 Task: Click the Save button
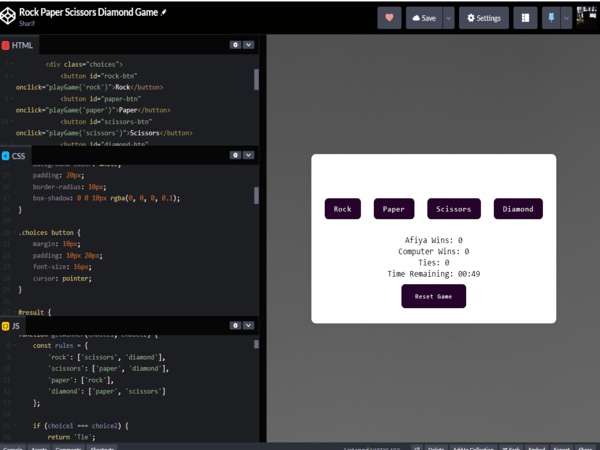[x=424, y=18]
